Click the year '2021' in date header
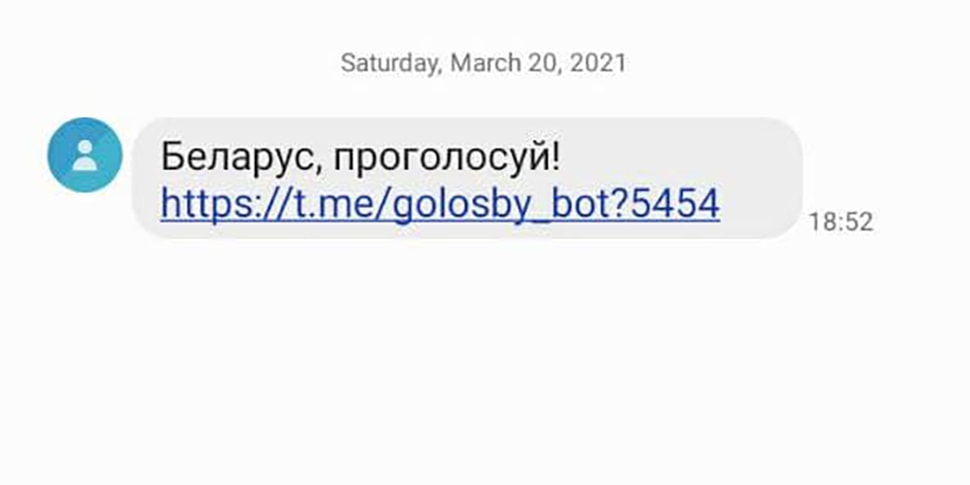 (x=598, y=63)
